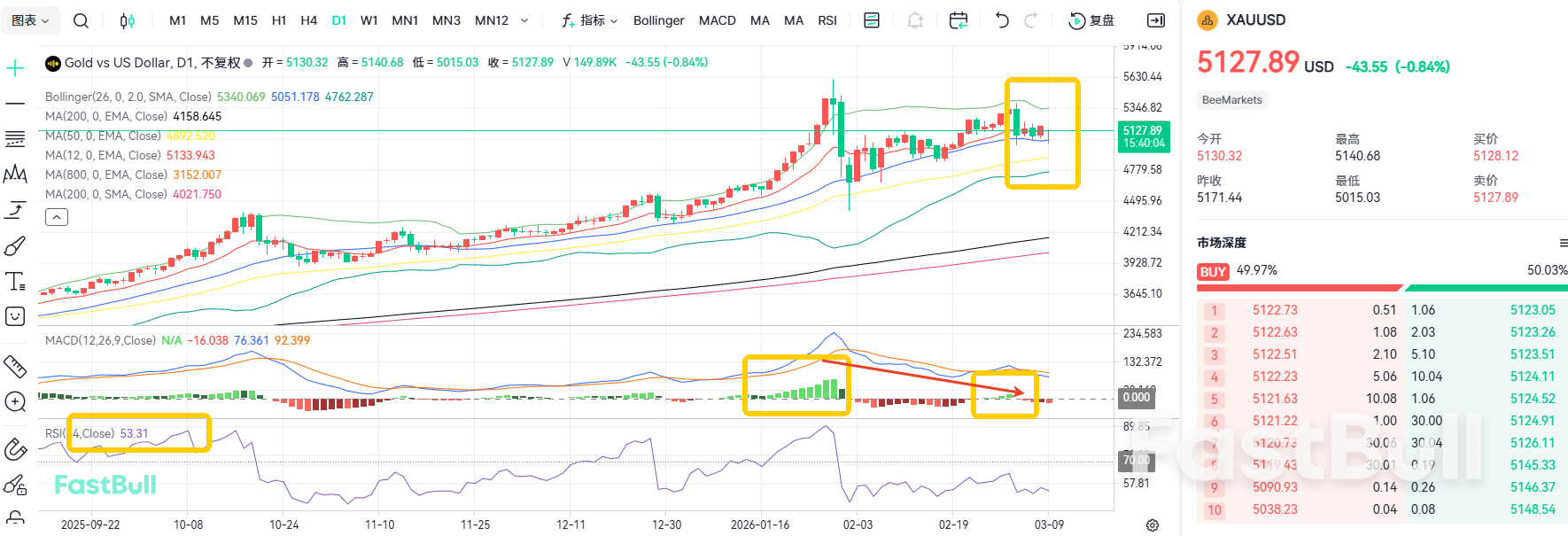
Task: Switch to the W1 timeframe
Action: click(x=369, y=20)
